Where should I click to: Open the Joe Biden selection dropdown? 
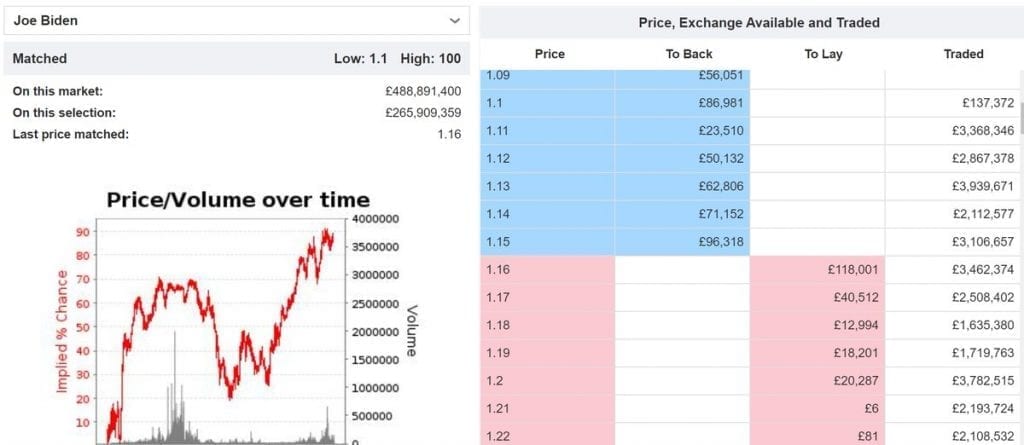tap(236, 20)
